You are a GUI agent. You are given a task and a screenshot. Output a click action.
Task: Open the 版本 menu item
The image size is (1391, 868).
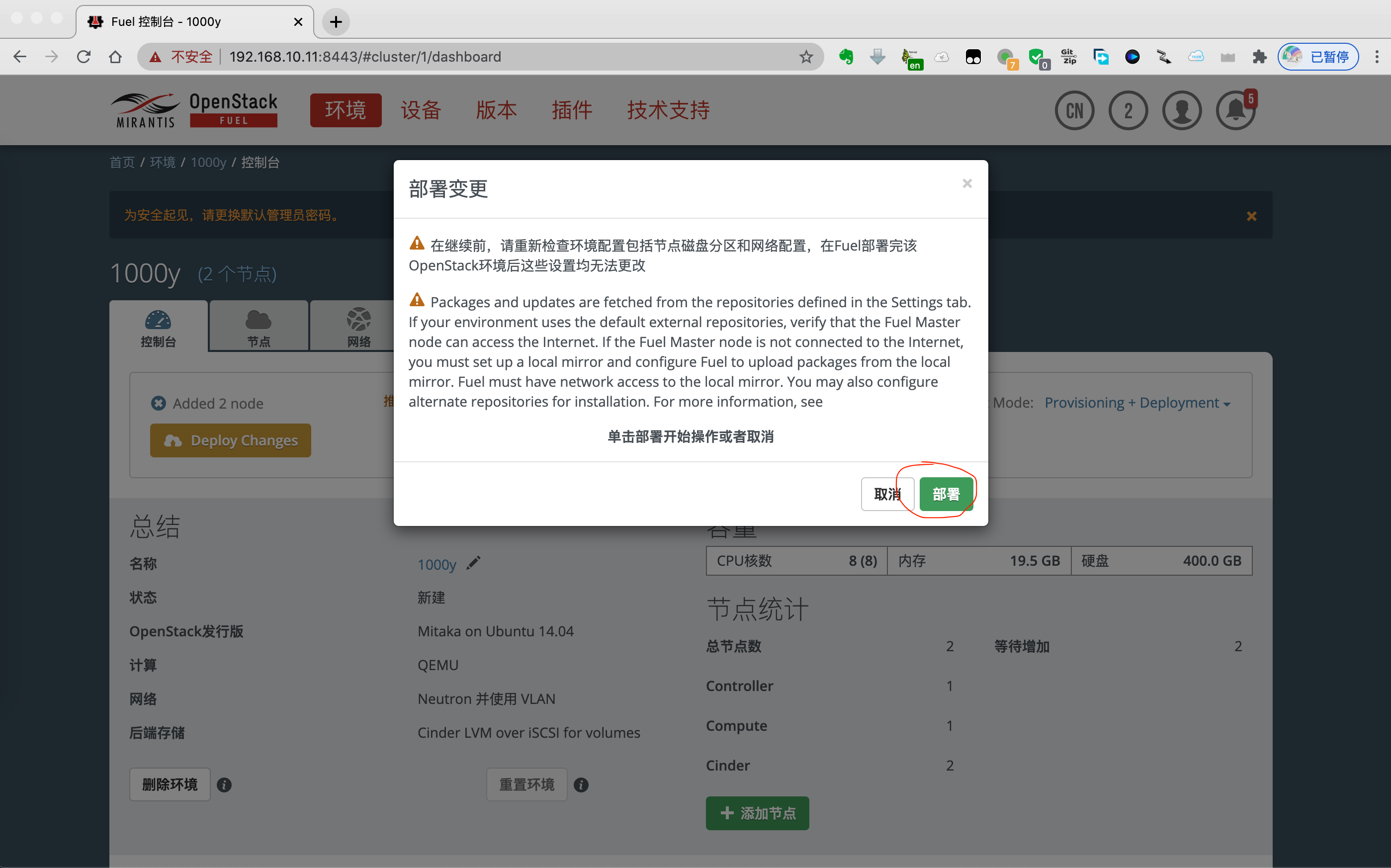coord(497,110)
